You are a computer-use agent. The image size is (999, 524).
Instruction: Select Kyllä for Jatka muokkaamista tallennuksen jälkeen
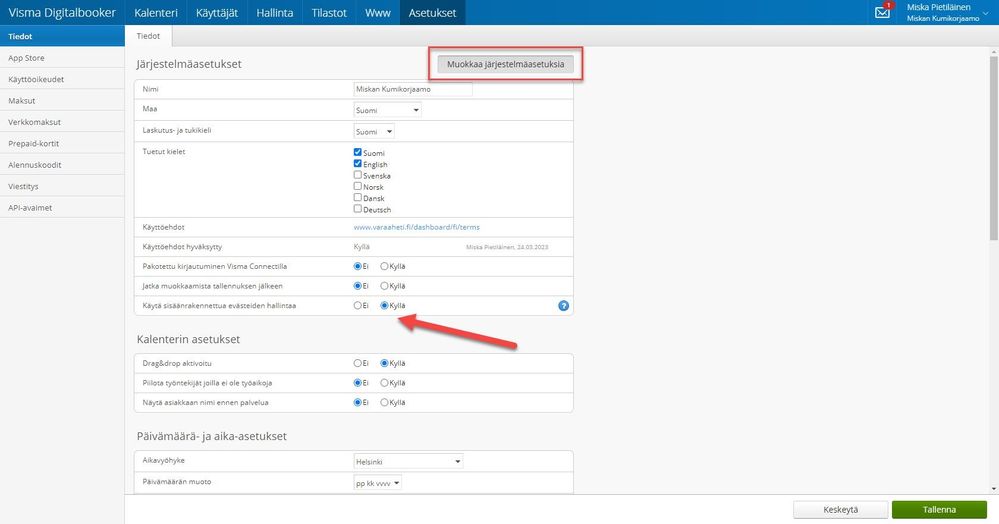384,286
